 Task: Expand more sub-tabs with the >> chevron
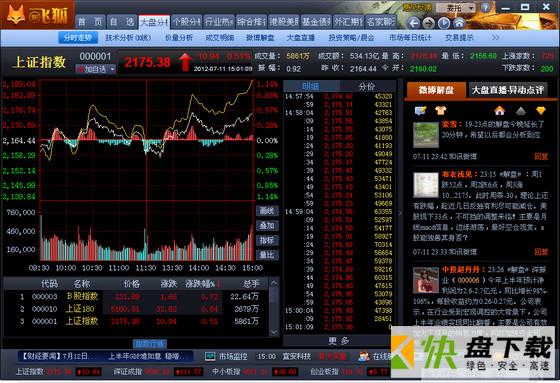[495, 38]
